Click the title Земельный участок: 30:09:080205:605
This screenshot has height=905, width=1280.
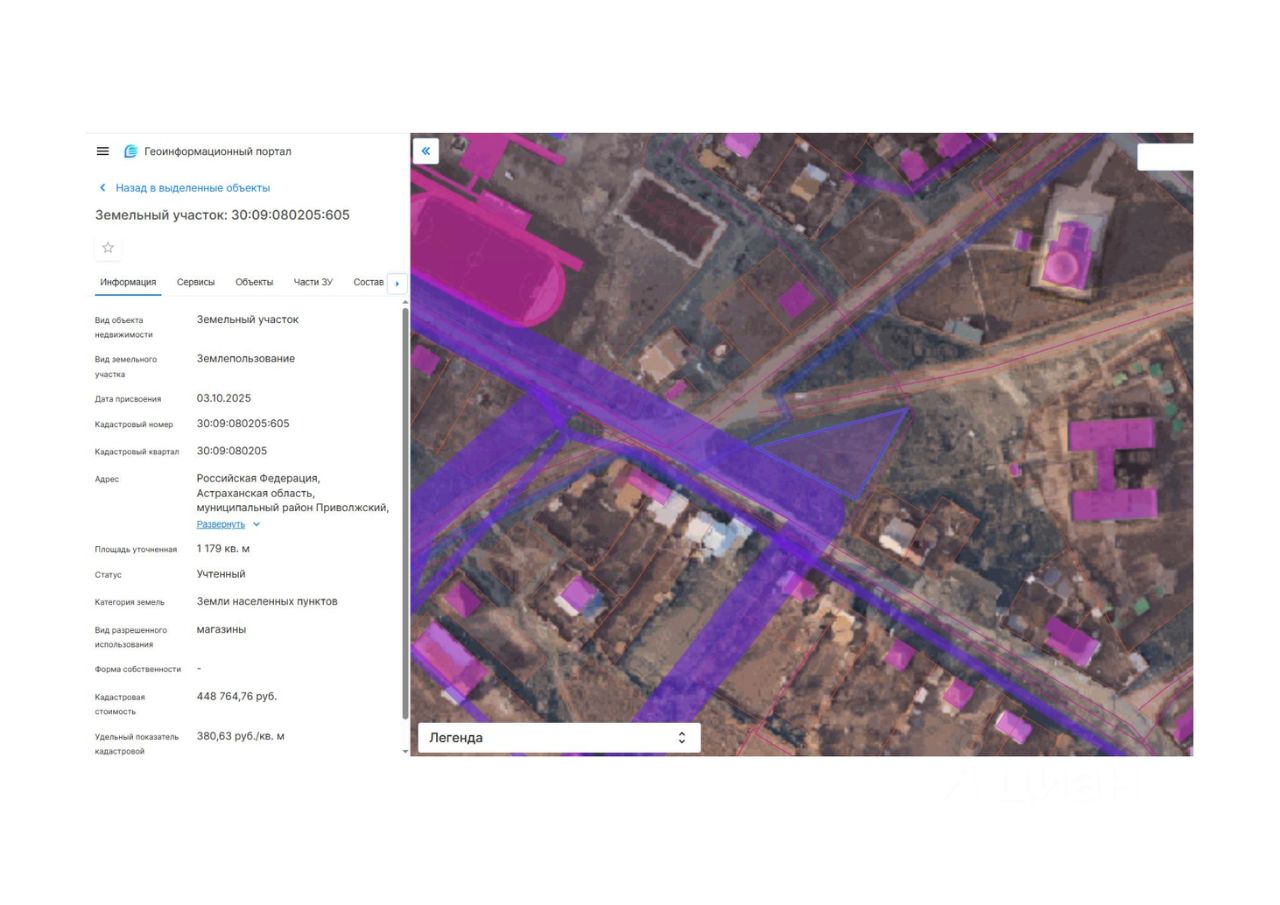coord(222,215)
